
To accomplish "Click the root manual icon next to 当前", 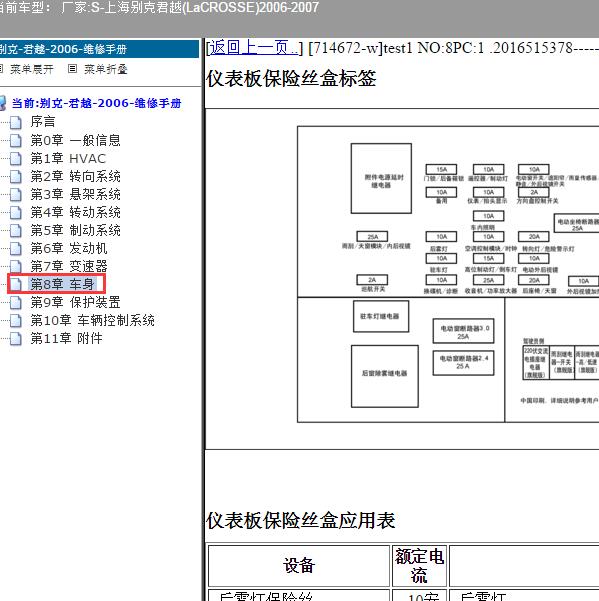I will coord(3,103).
